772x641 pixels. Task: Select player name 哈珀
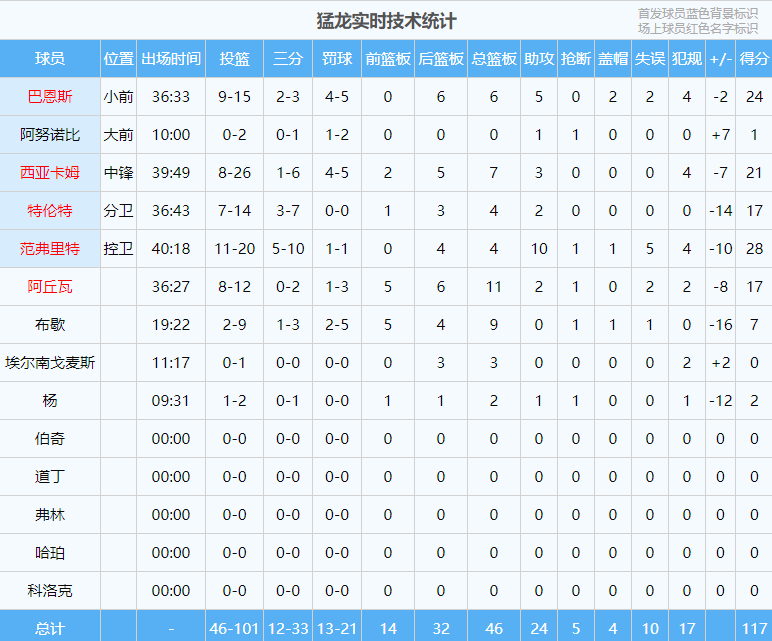click(x=50, y=552)
